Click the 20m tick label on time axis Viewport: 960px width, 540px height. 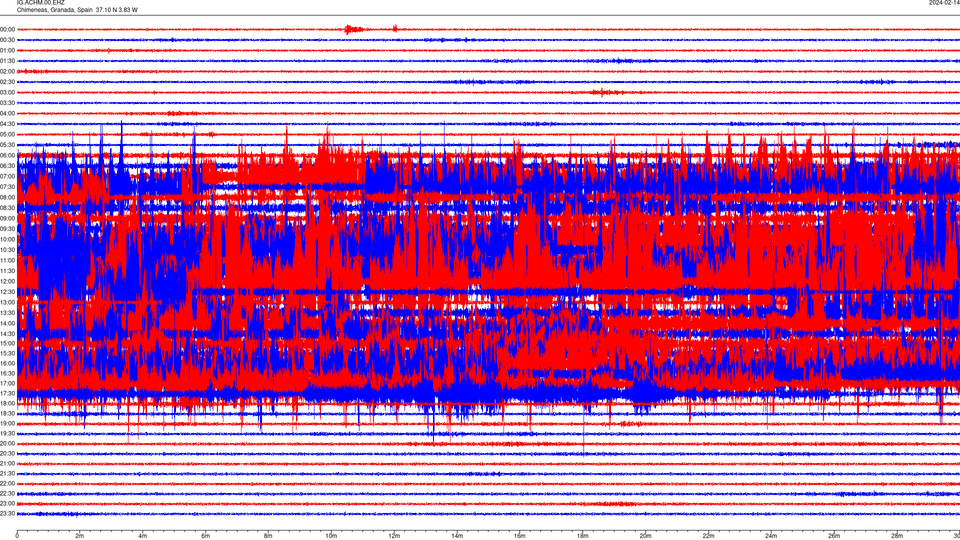point(645,536)
